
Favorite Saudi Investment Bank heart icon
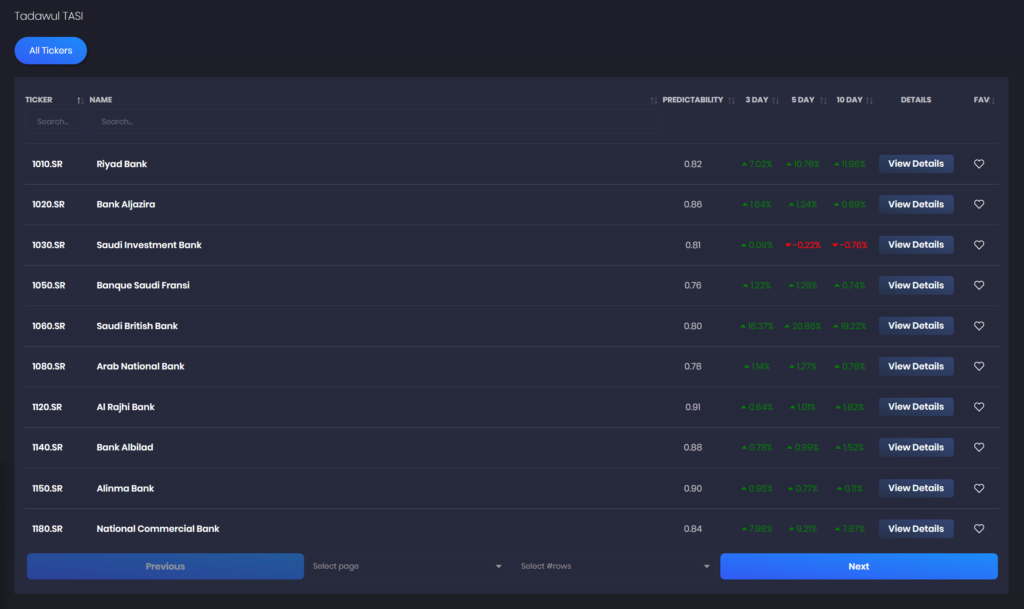978,245
